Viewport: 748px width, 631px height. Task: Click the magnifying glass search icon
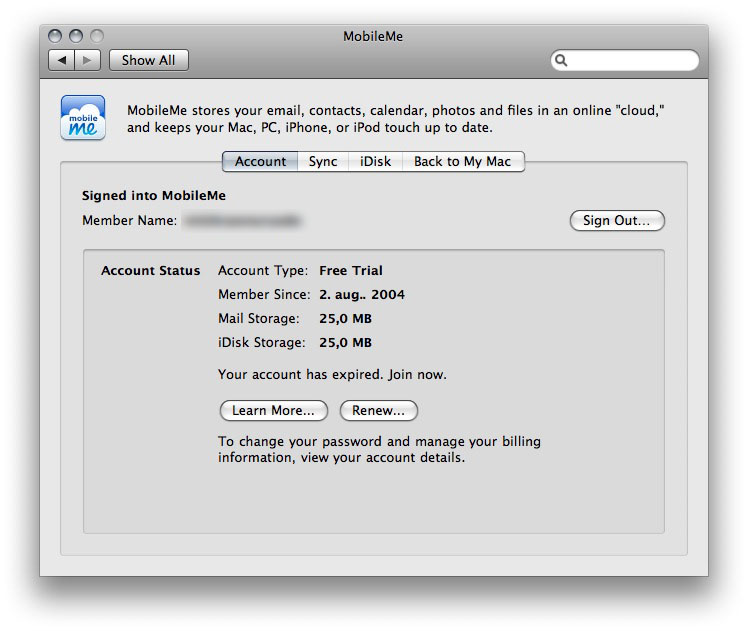(x=561, y=60)
